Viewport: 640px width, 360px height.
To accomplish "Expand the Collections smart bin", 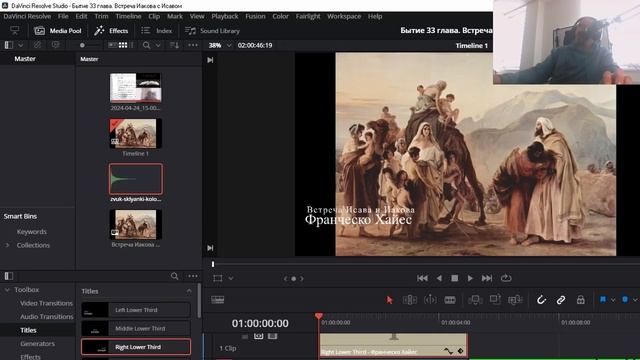I will 7,245.
